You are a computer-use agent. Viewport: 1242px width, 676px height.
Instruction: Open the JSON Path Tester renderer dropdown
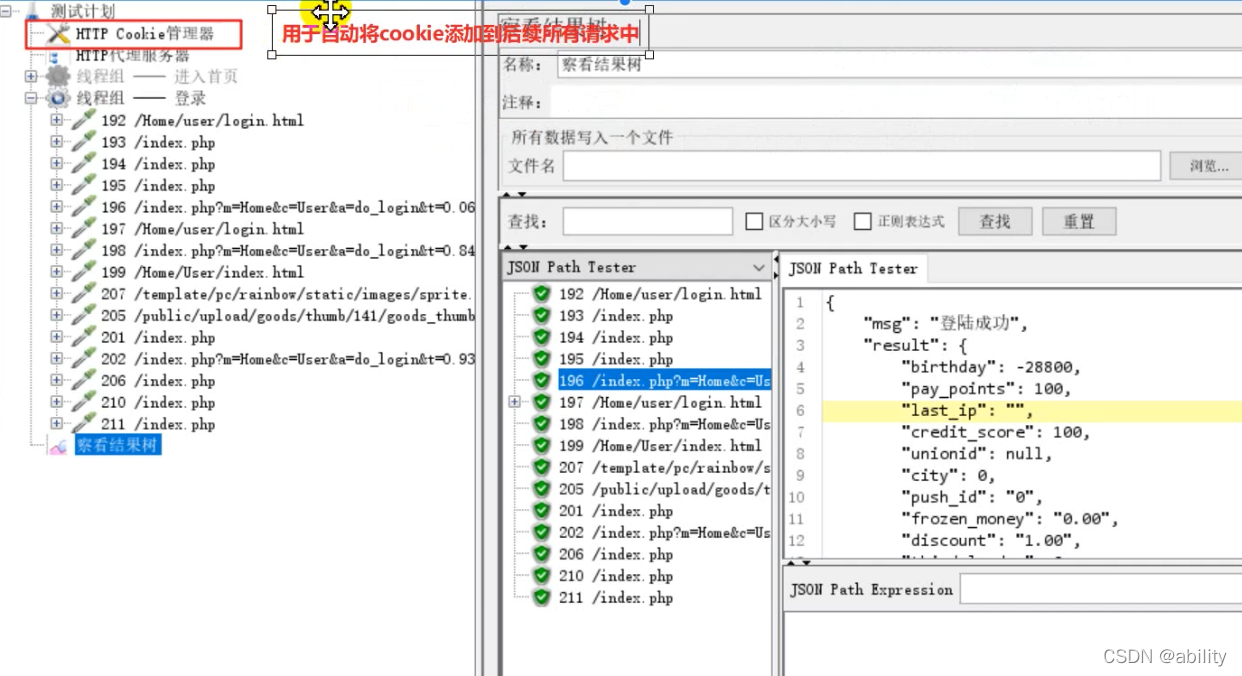tap(759, 267)
